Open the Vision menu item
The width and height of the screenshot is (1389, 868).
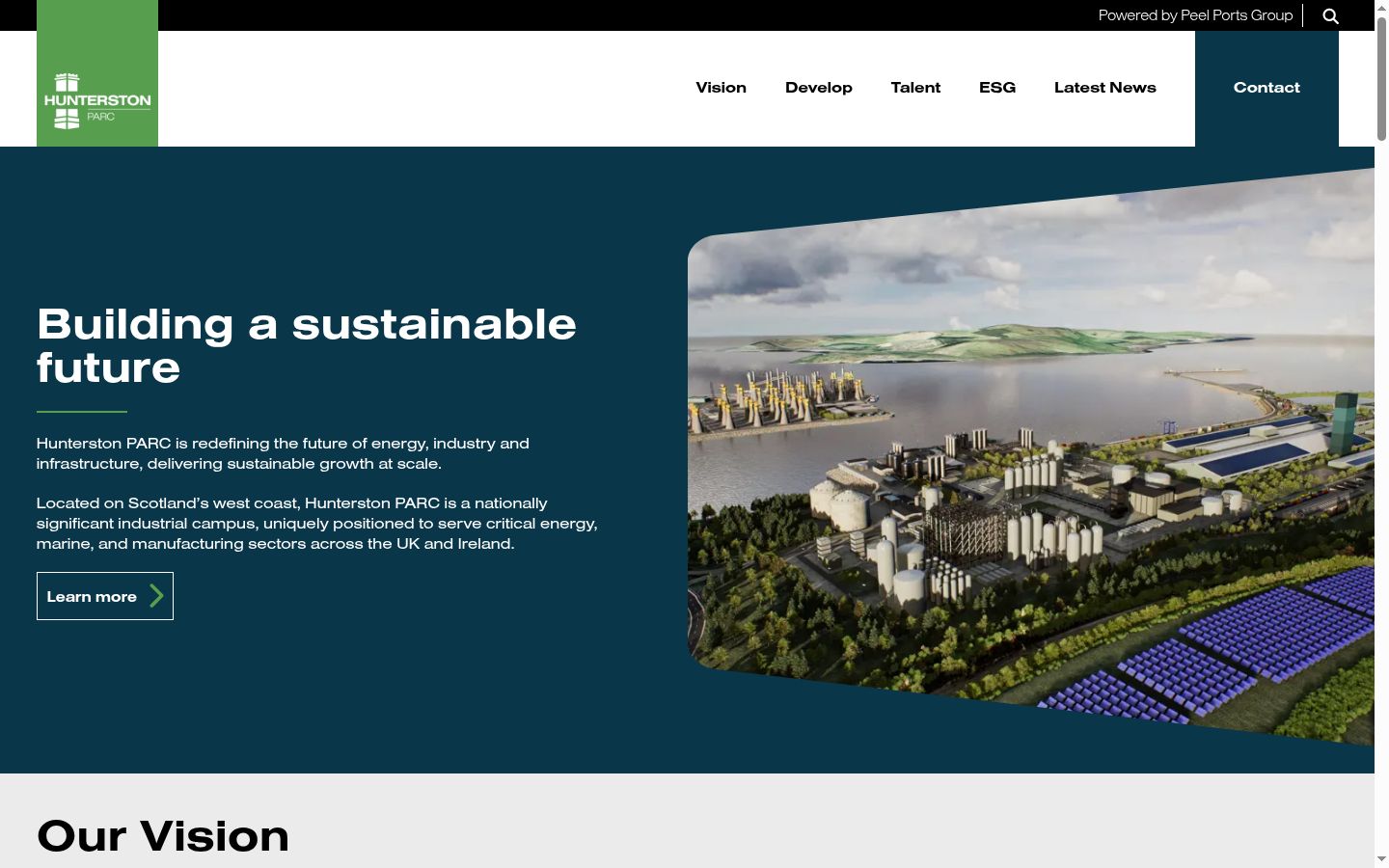click(x=721, y=87)
